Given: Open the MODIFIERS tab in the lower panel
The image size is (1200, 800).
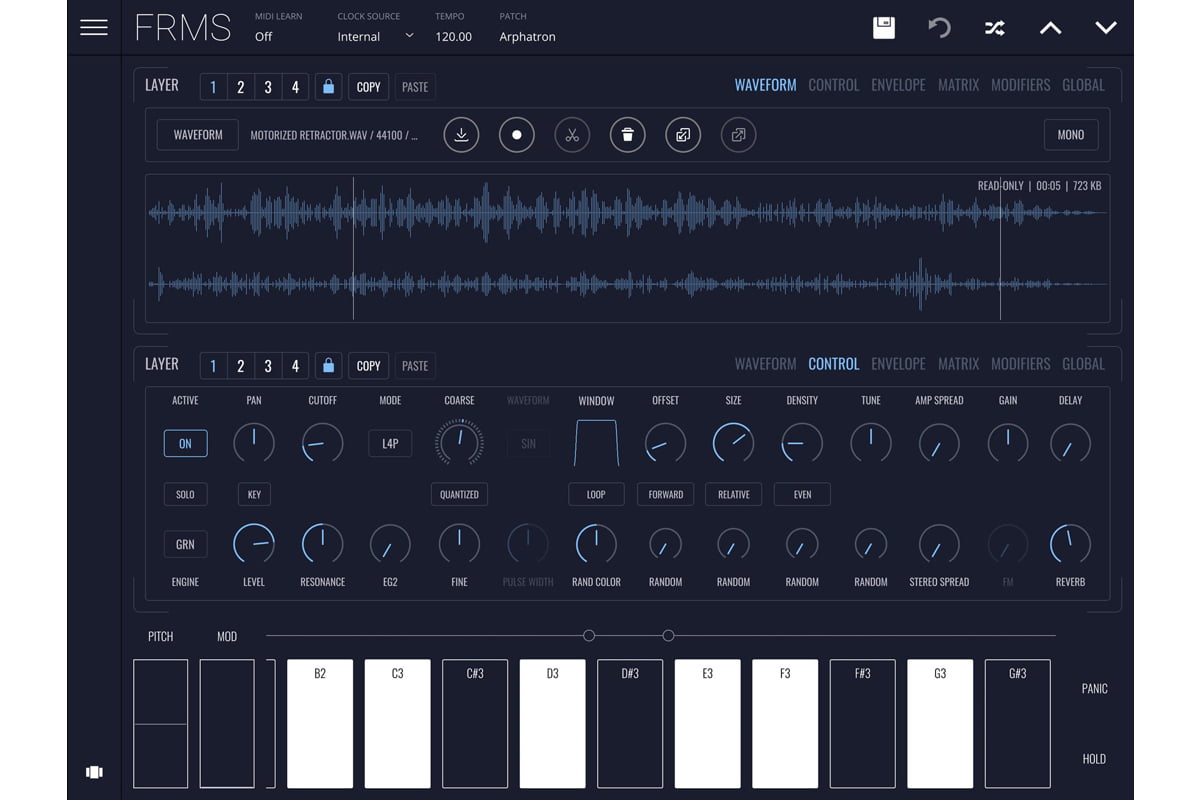Looking at the screenshot, I should tap(1020, 364).
